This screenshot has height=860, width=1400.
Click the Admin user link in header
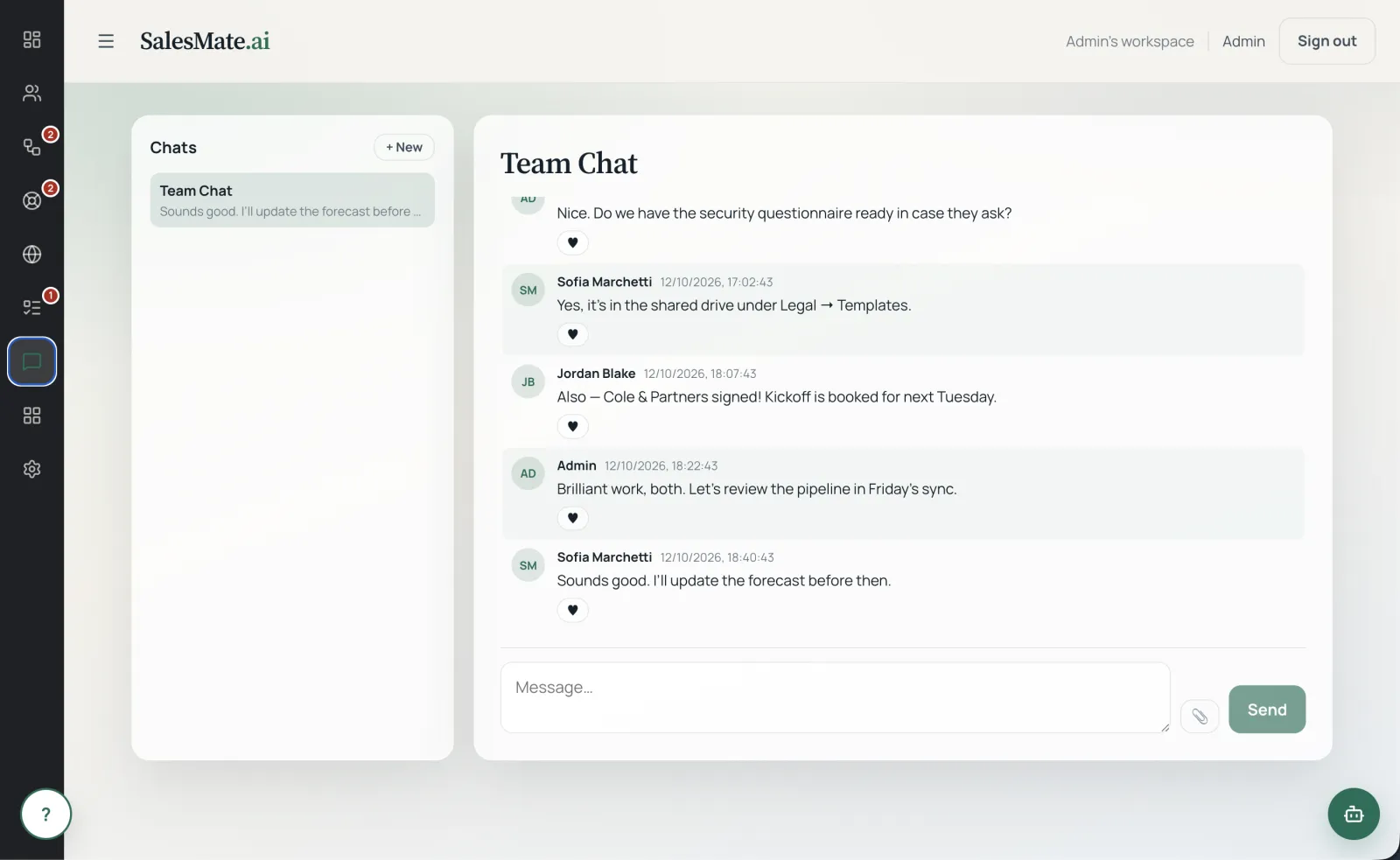[x=1243, y=41]
